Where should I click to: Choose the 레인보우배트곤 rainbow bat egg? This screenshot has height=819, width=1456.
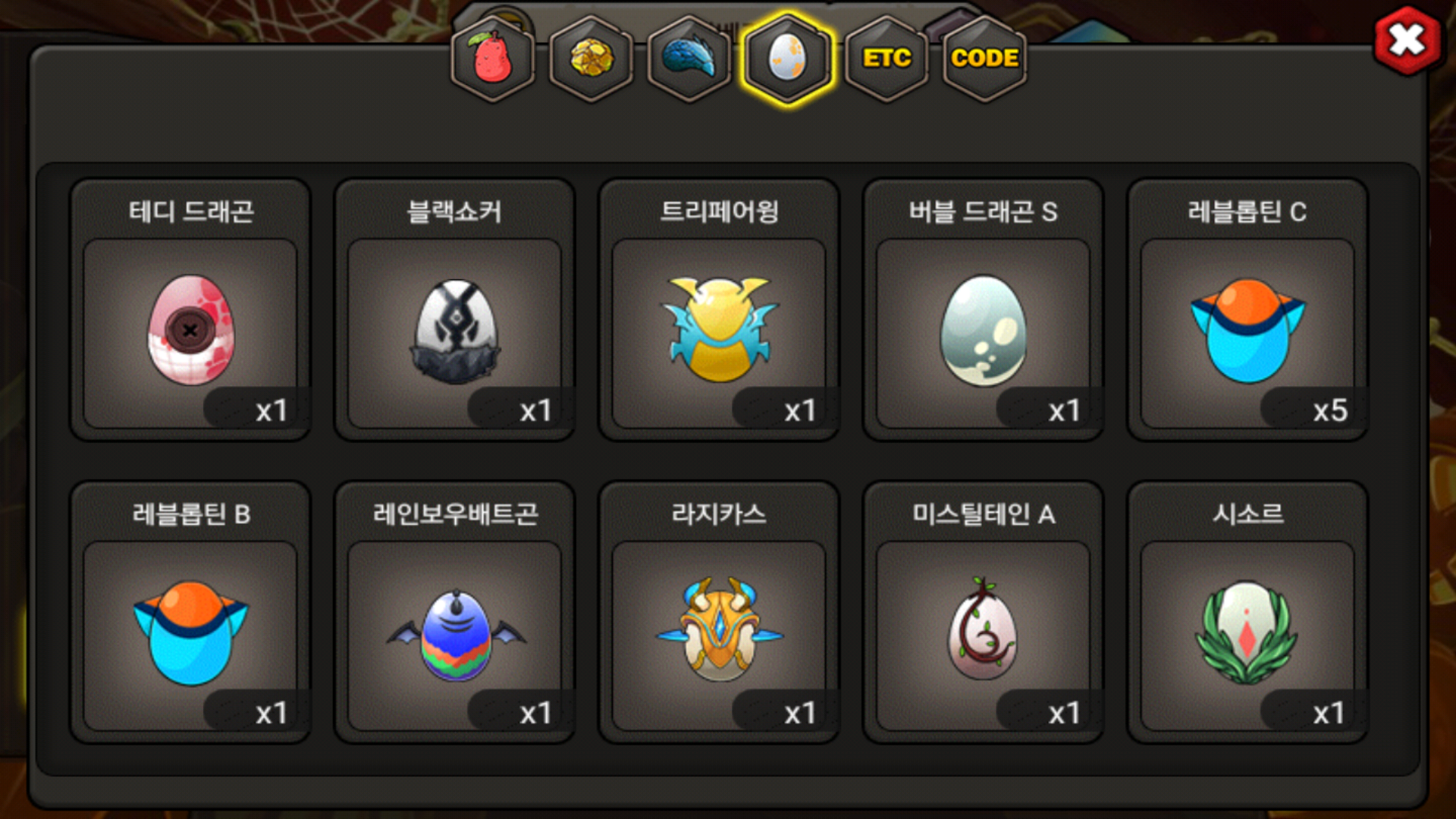[x=455, y=635]
